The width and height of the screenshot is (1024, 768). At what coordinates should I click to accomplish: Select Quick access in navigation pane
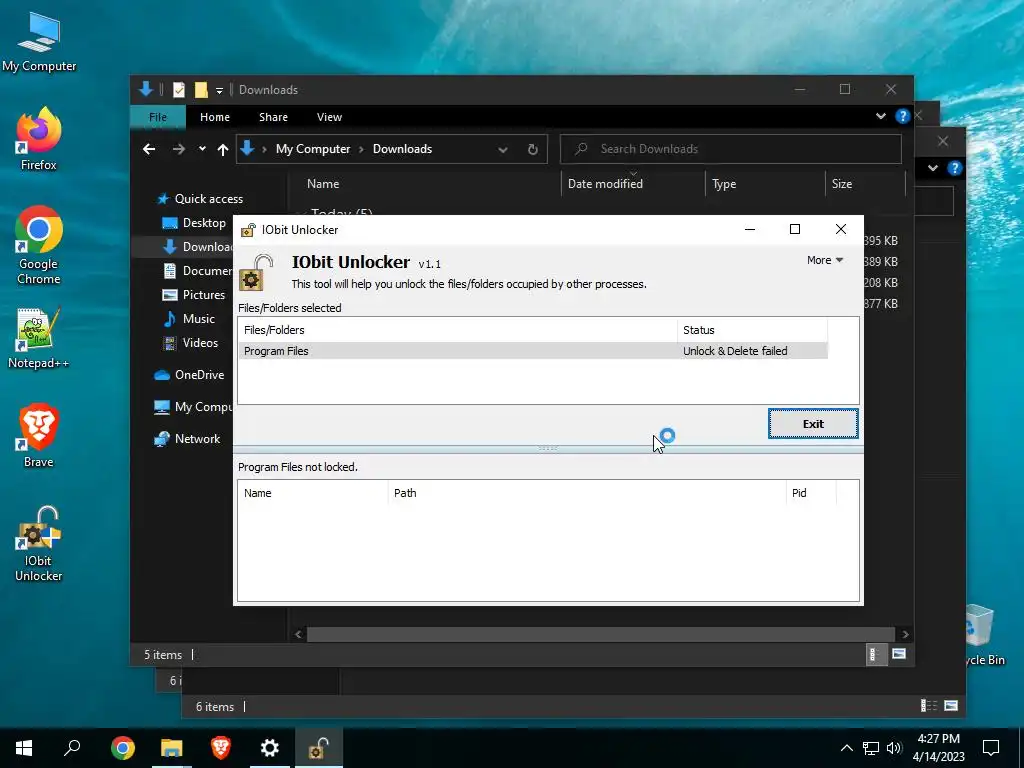click(200, 199)
